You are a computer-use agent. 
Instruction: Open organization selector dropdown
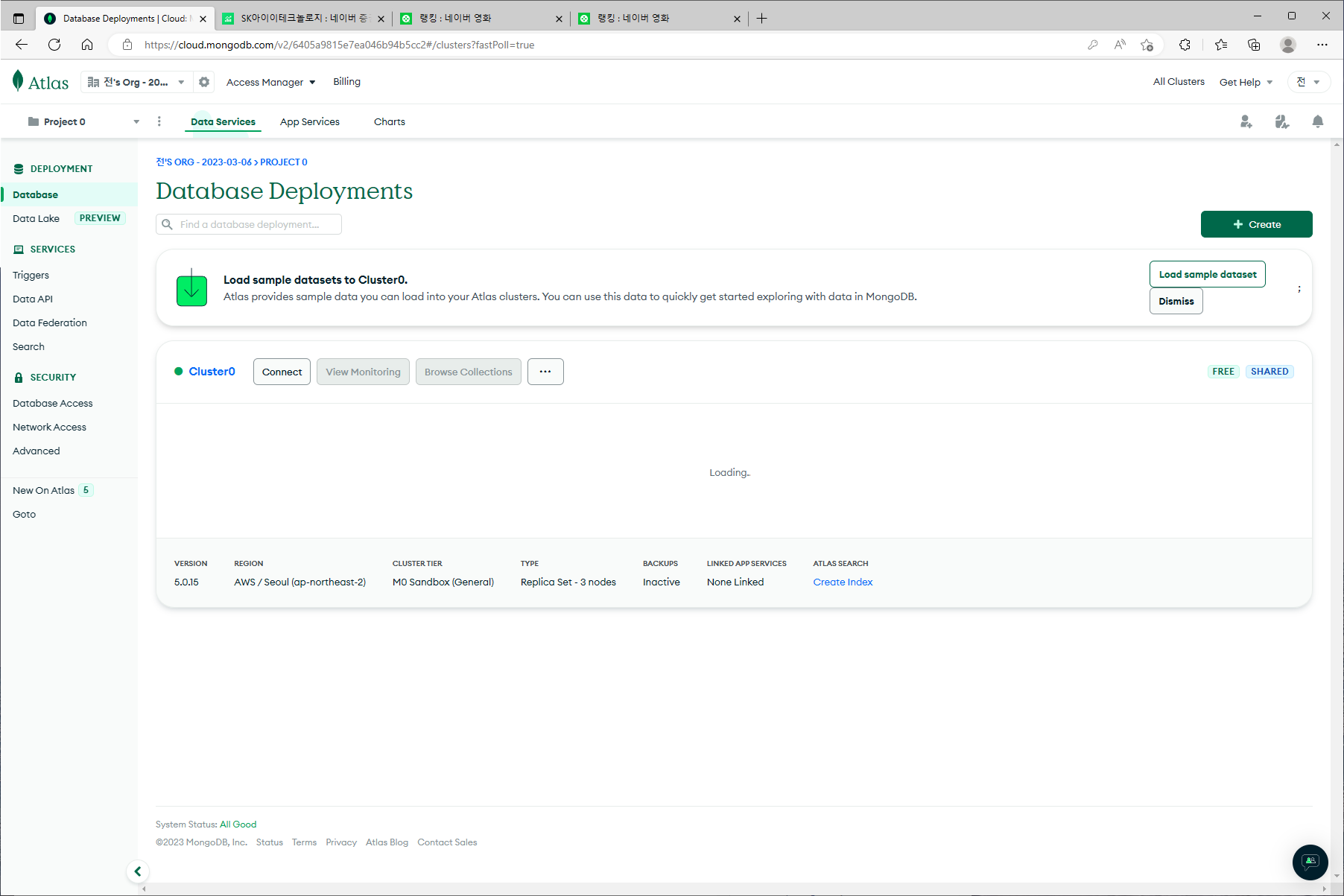pos(136,82)
